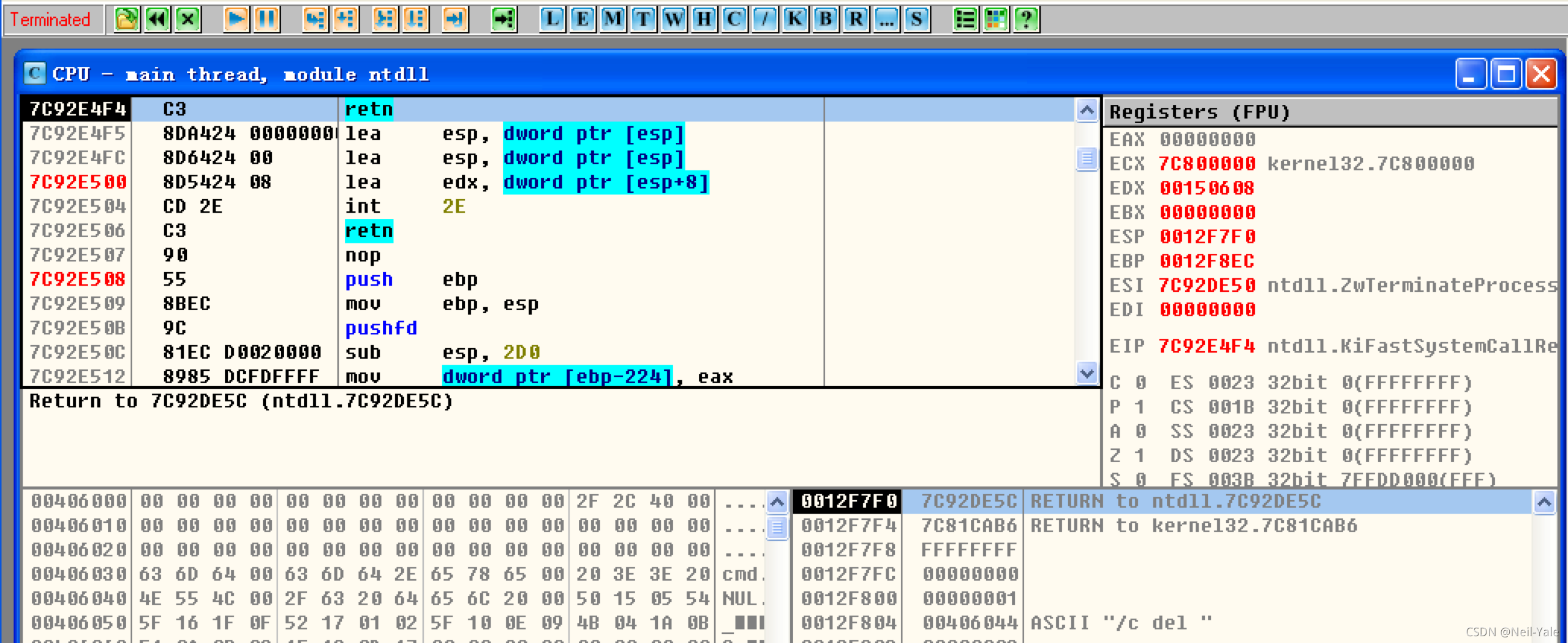This screenshot has width=1568, height=643.
Task: Click the Run program play icon
Action: [x=236, y=19]
